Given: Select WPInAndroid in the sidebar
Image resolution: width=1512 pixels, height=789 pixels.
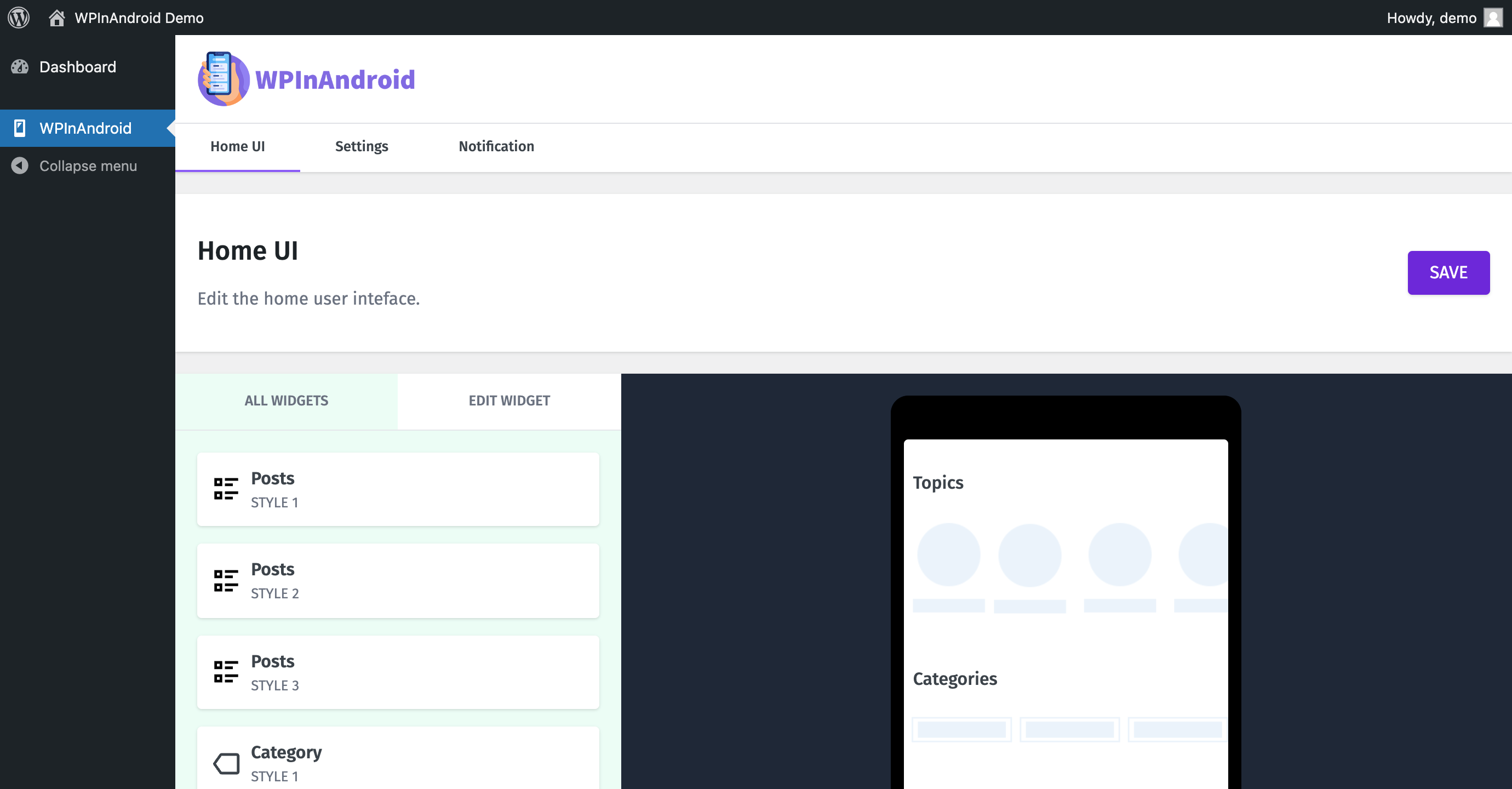Looking at the screenshot, I should 88,128.
